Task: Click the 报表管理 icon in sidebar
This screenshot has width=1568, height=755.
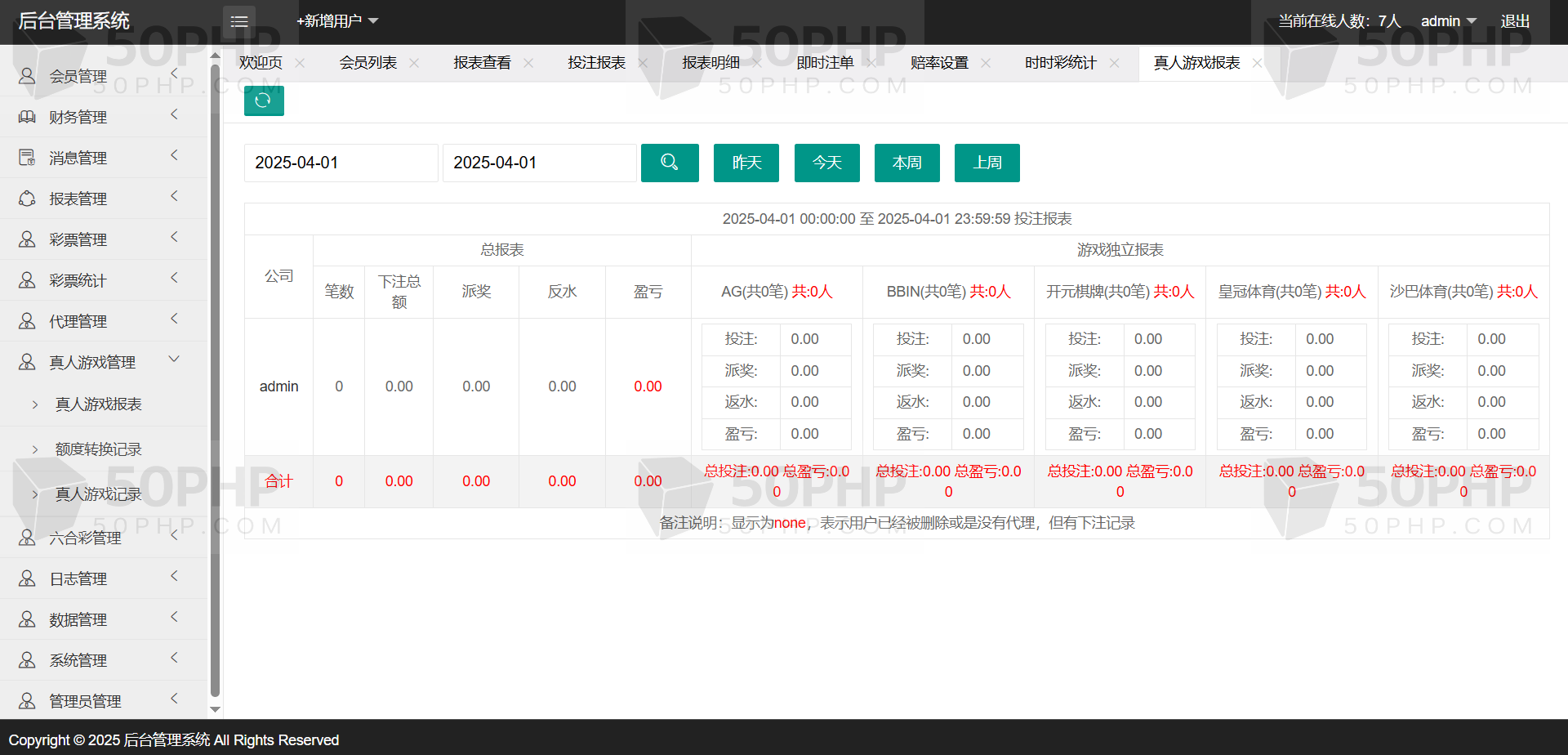Action: [x=27, y=199]
